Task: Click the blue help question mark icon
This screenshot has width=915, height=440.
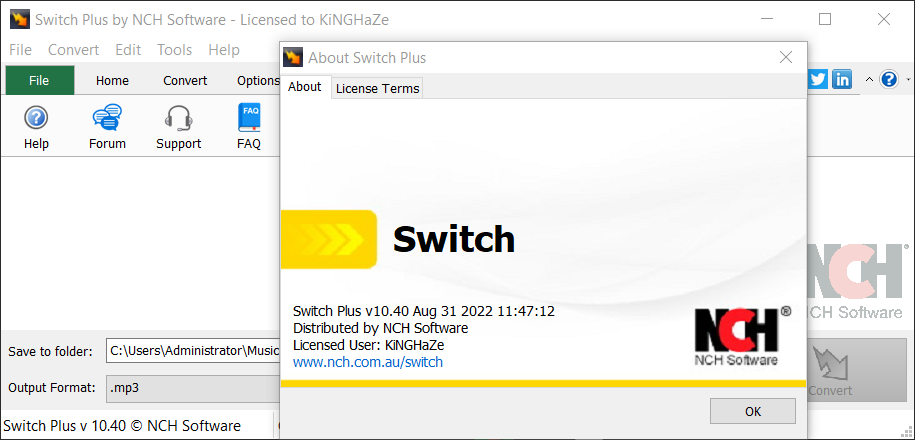Action: coord(889,79)
